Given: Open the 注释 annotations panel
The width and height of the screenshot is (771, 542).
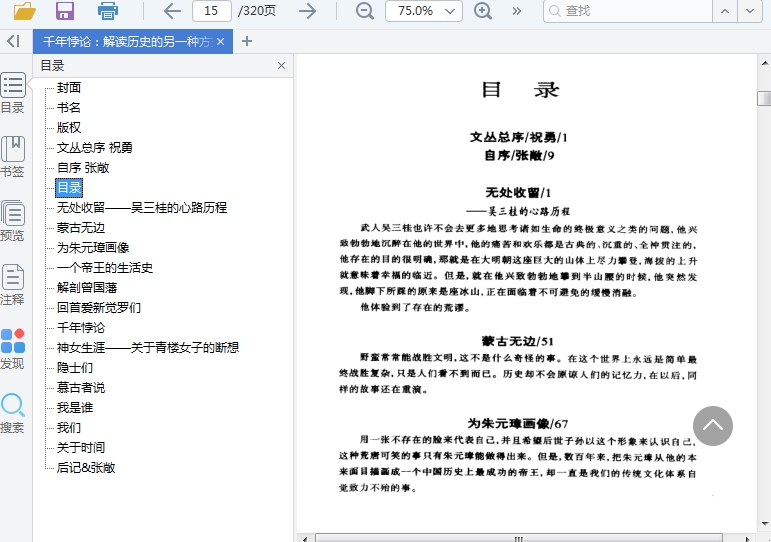Looking at the screenshot, I should click(x=13, y=285).
